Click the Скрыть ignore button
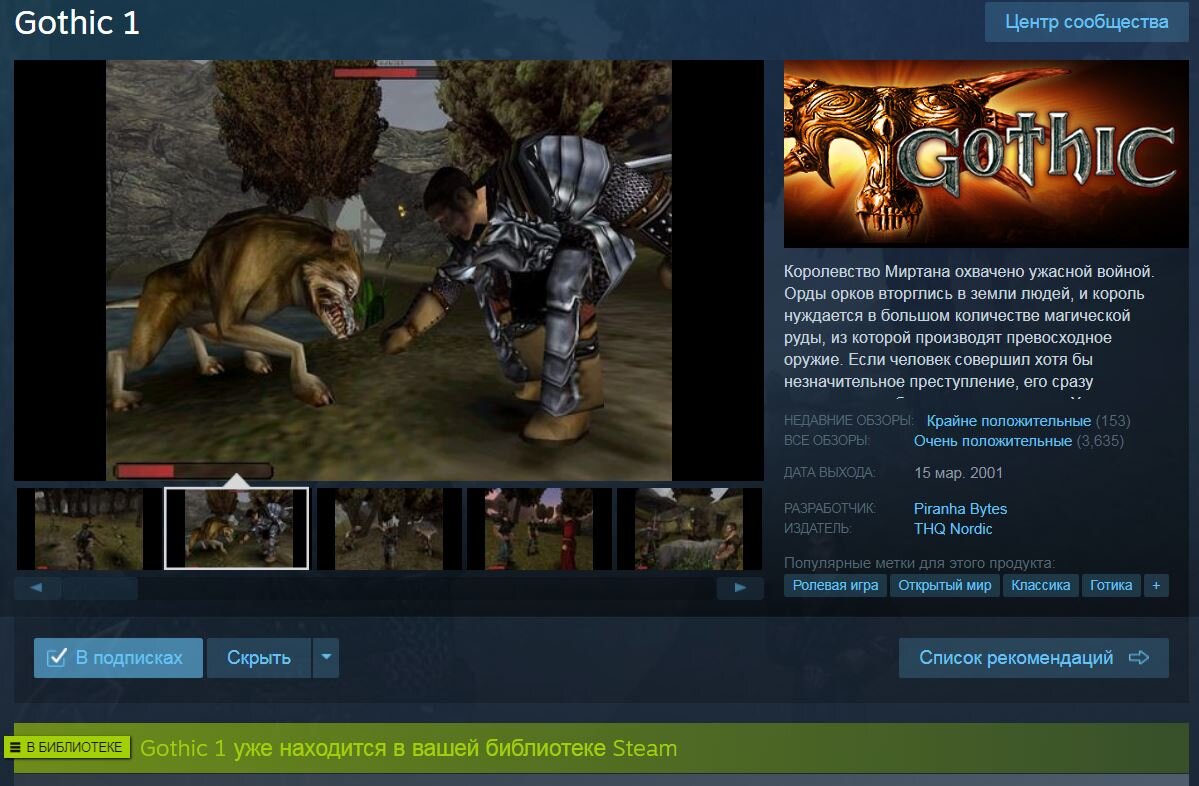1199x786 pixels. click(258, 658)
